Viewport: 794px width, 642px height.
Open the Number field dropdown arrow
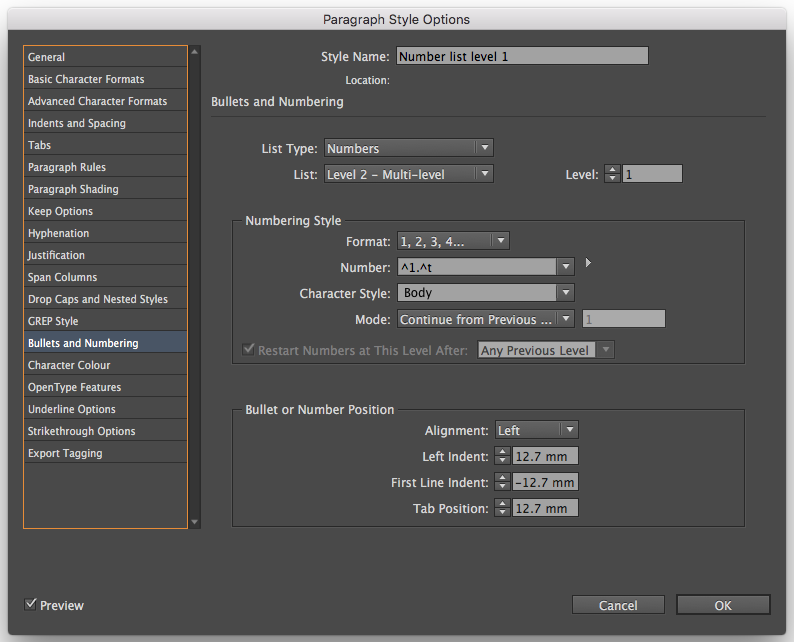[x=566, y=267]
